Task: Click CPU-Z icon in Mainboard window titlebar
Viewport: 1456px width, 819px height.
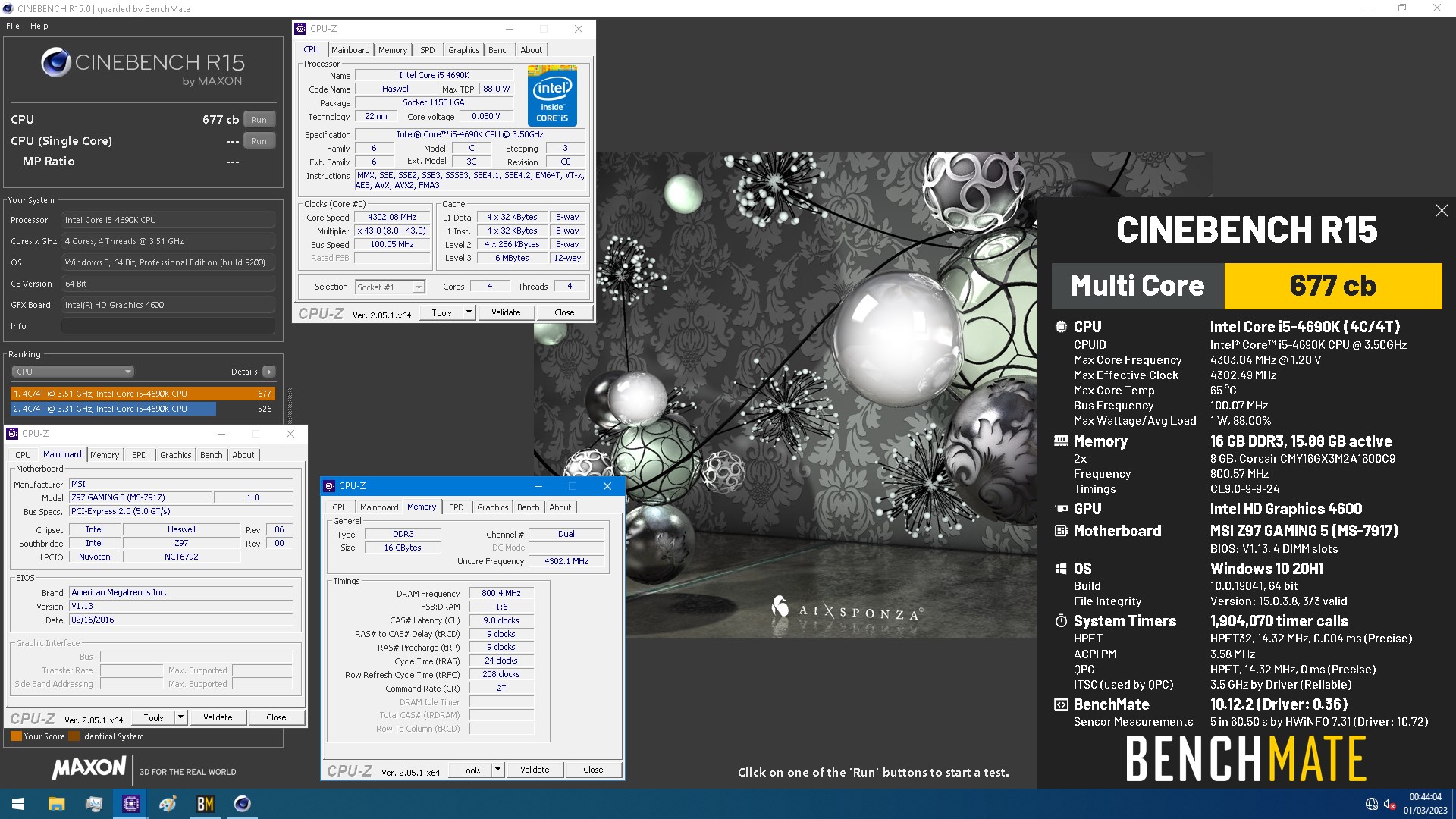Action: (12, 434)
